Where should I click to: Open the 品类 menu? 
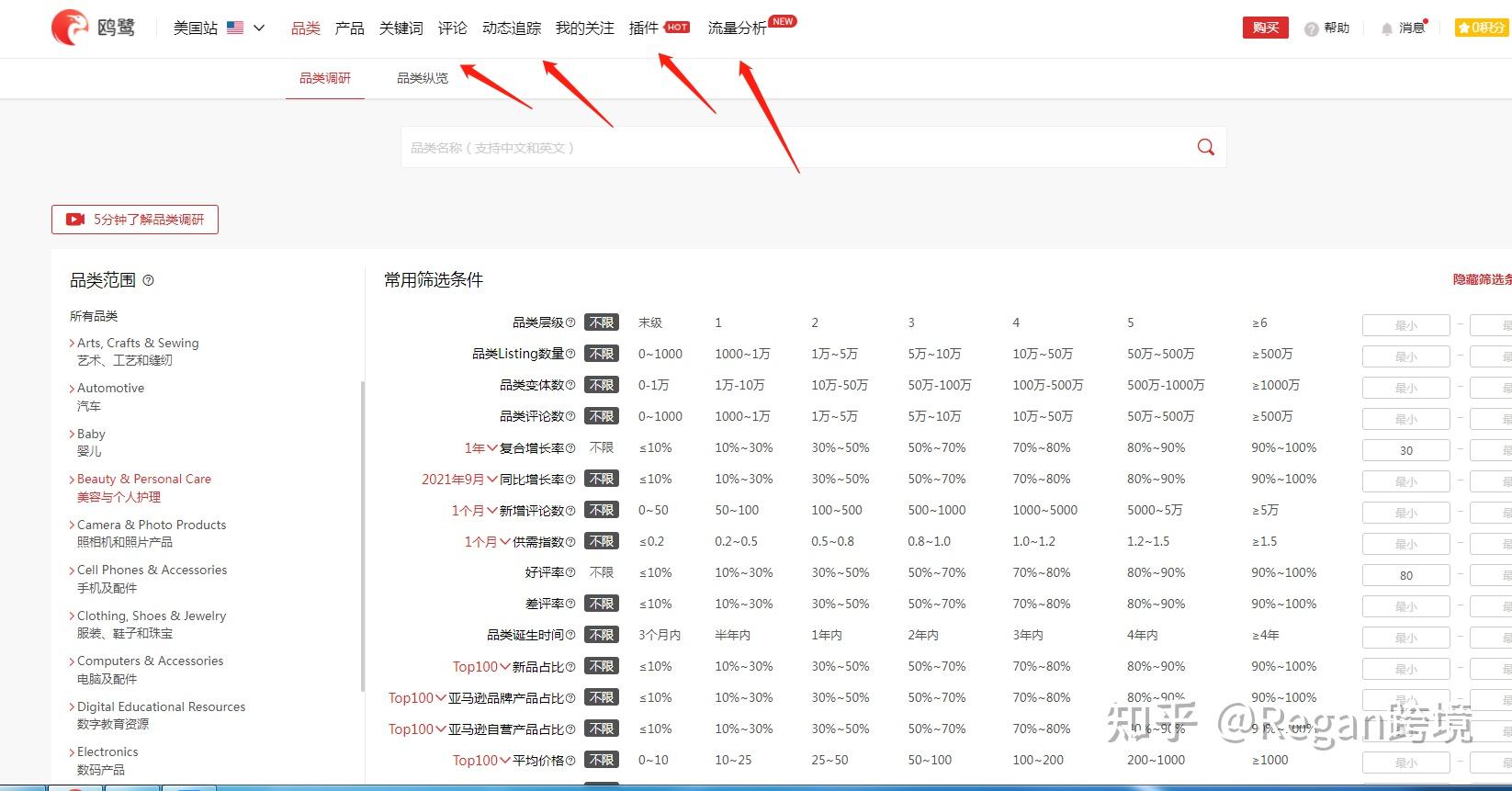[306, 28]
